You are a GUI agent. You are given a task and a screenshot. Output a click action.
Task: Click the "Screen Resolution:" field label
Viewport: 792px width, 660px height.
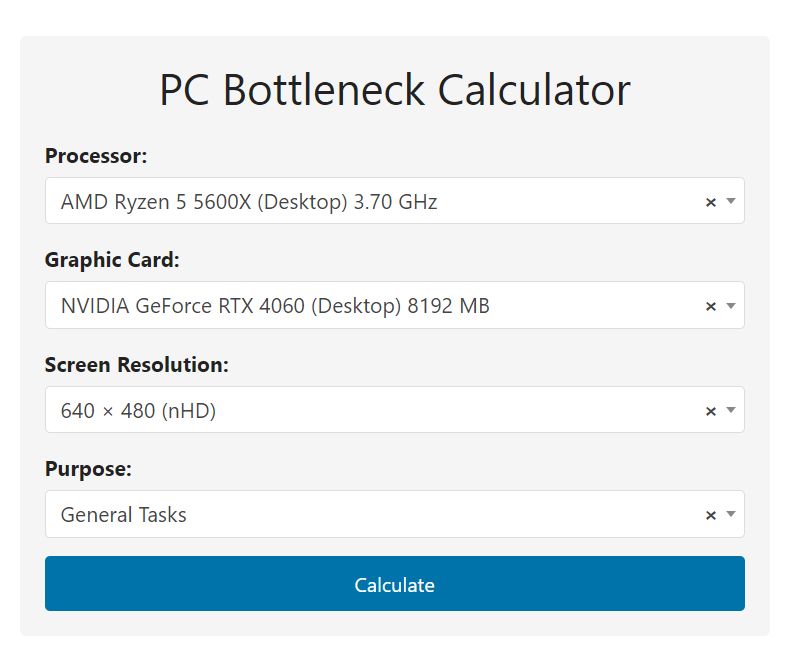(137, 365)
